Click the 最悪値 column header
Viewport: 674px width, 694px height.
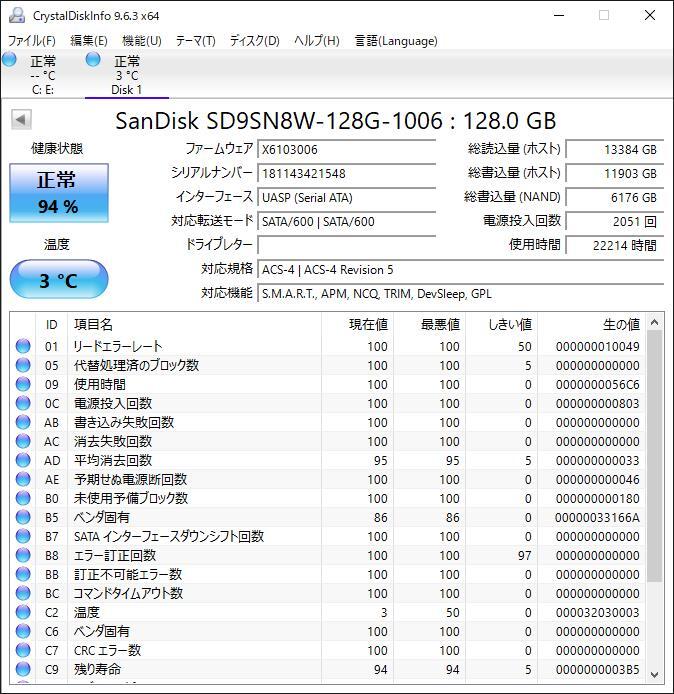[x=429, y=324]
